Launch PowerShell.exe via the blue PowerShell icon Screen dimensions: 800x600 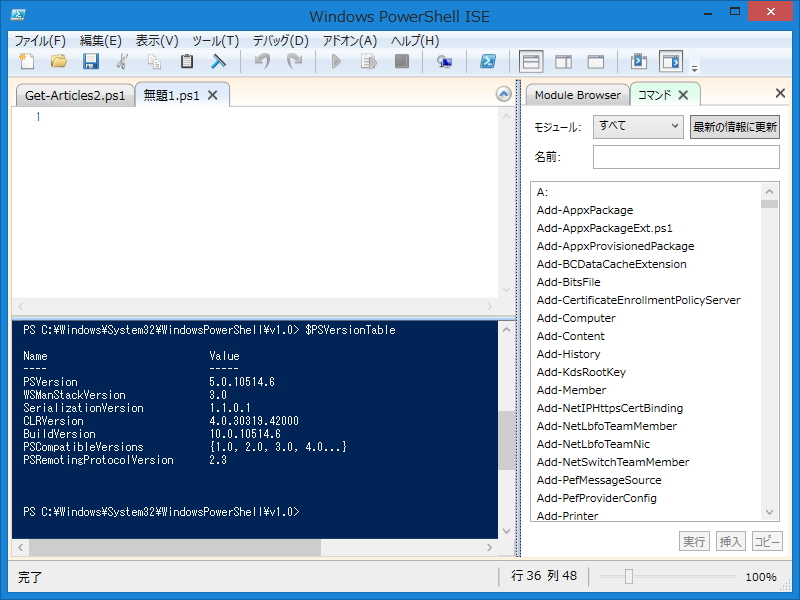point(489,62)
